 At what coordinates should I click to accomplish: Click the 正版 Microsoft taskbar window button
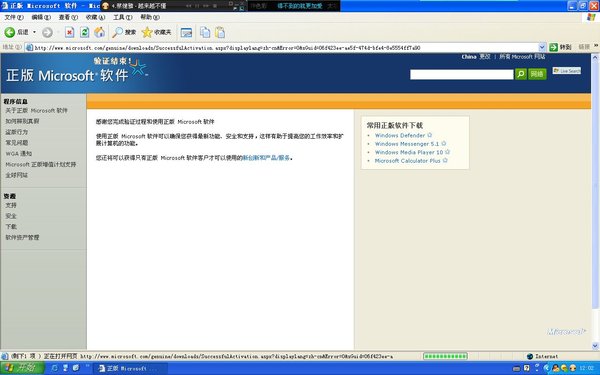(130, 368)
